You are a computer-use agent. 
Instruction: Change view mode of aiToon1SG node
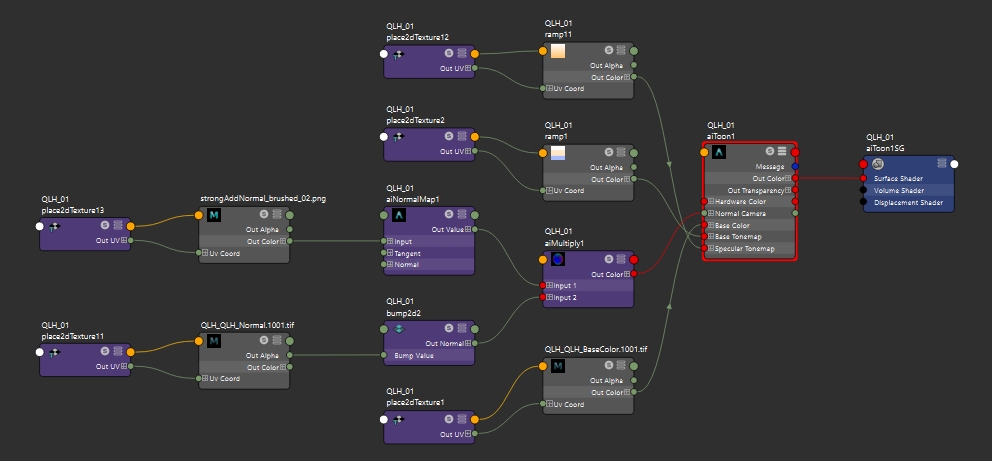[x=940, y=164]
